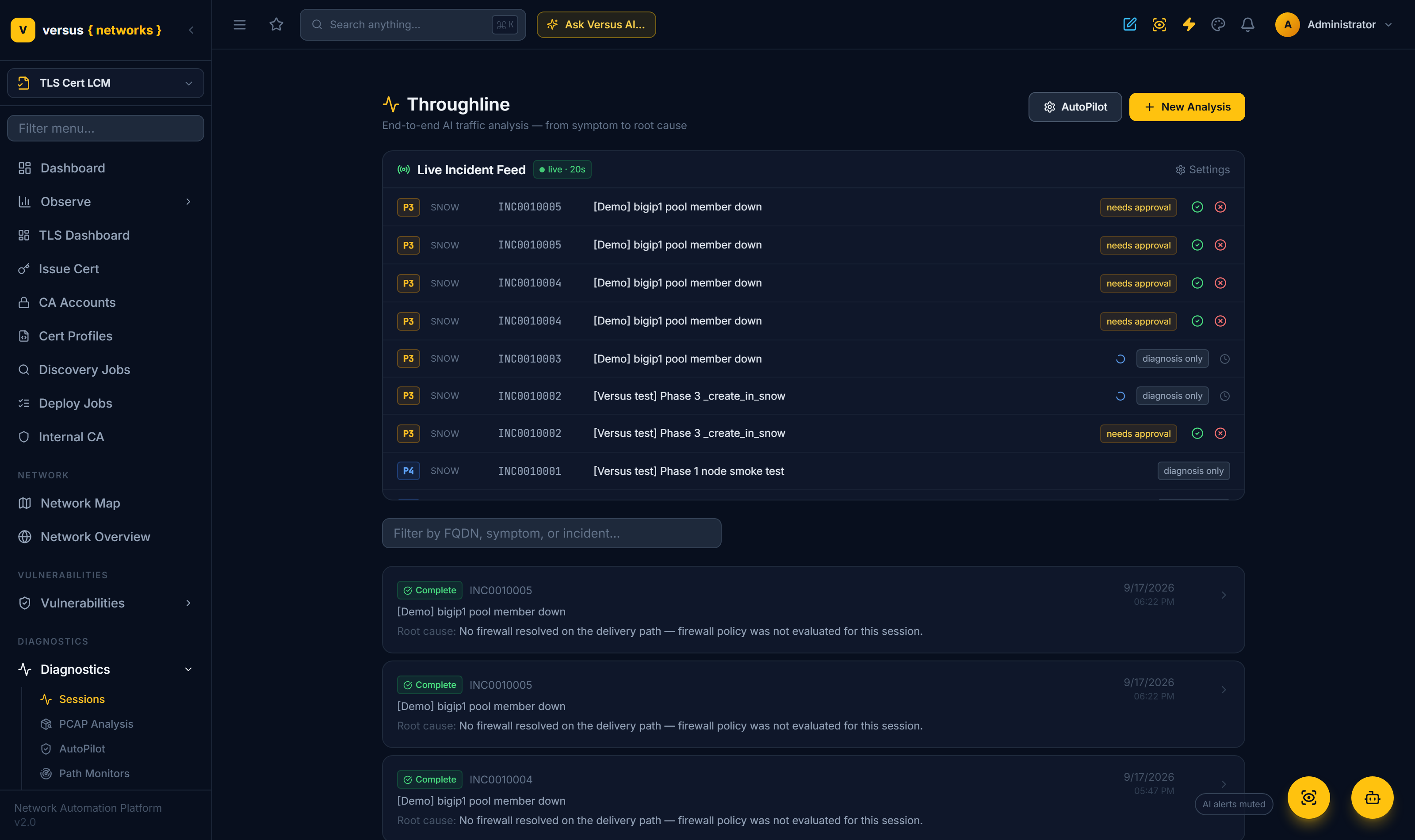Click into Search anything field
The width and height of the screenshot is (1415, 840).
(x=413, y=25)
